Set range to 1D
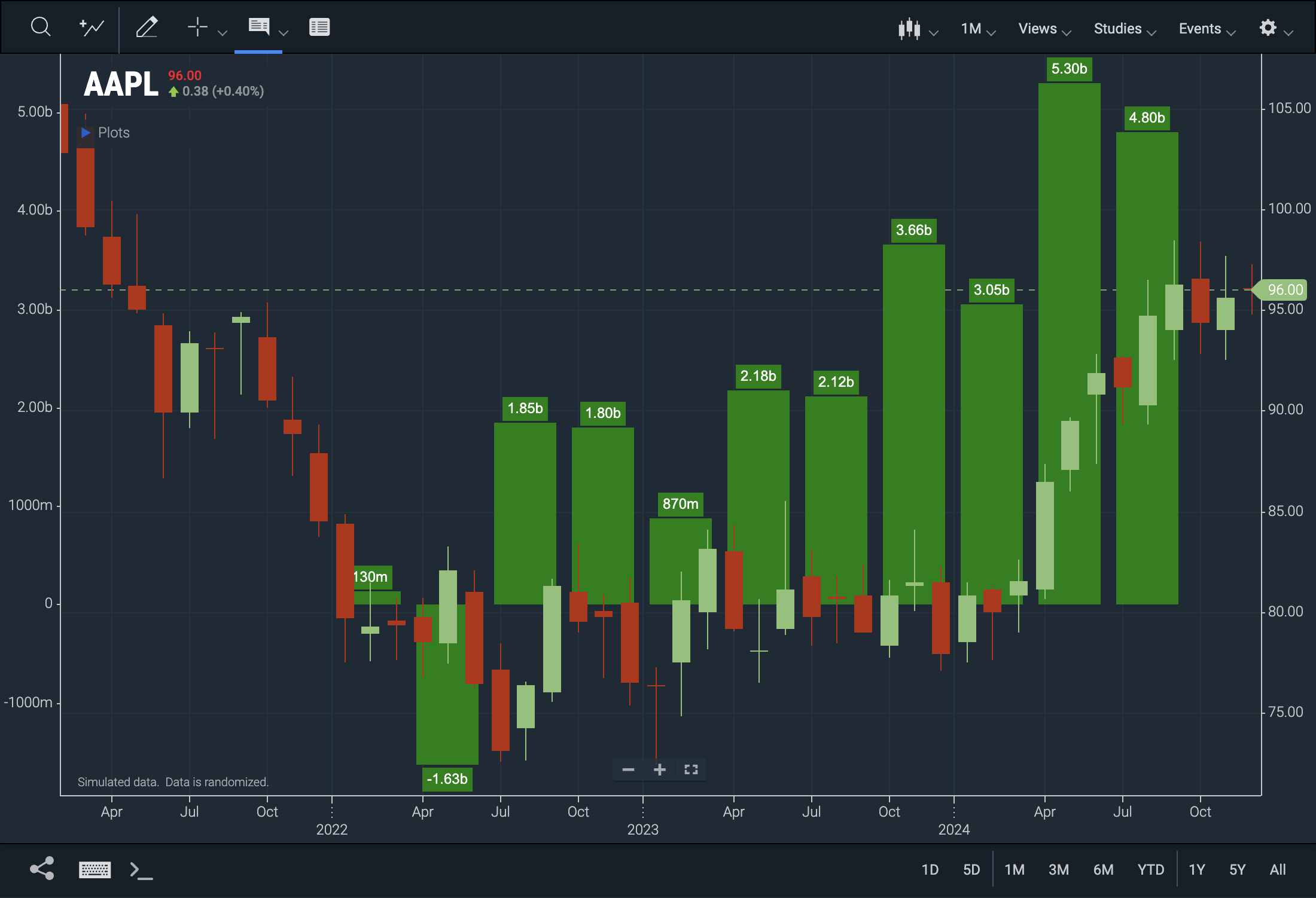 click(930, 869)
